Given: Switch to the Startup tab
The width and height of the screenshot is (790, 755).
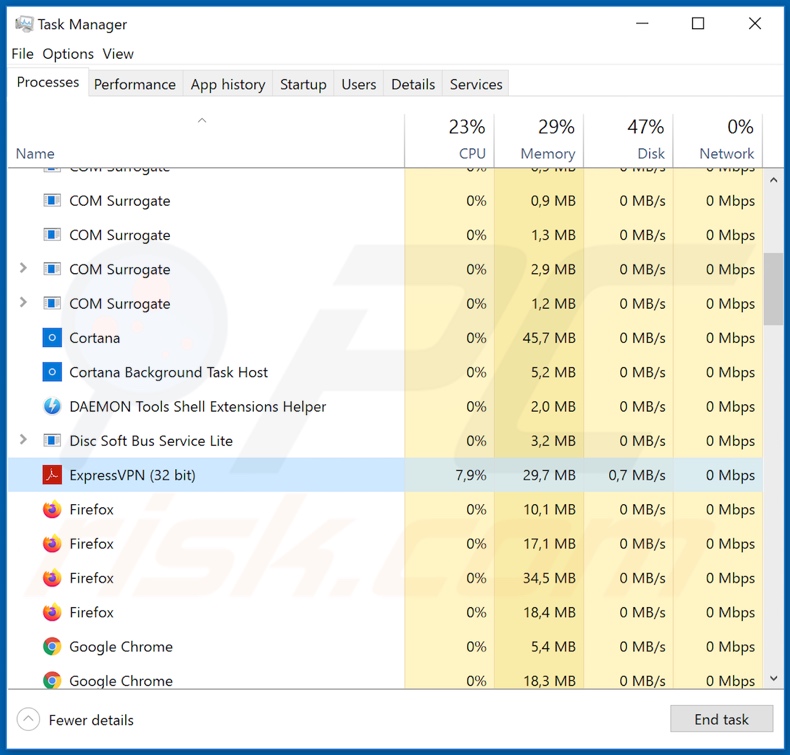Looking at the screenshot, I should tap(303, 84).
